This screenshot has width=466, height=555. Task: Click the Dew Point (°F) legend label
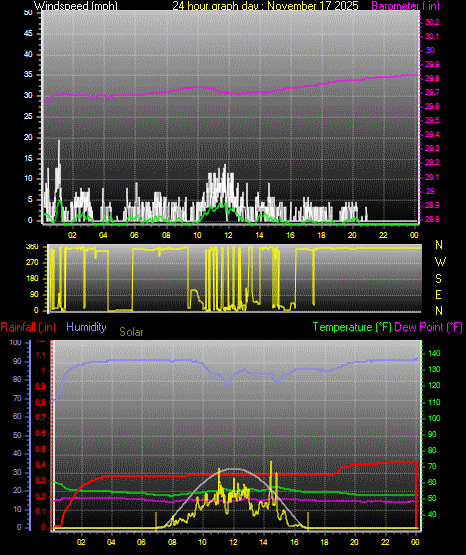[428, 327]
